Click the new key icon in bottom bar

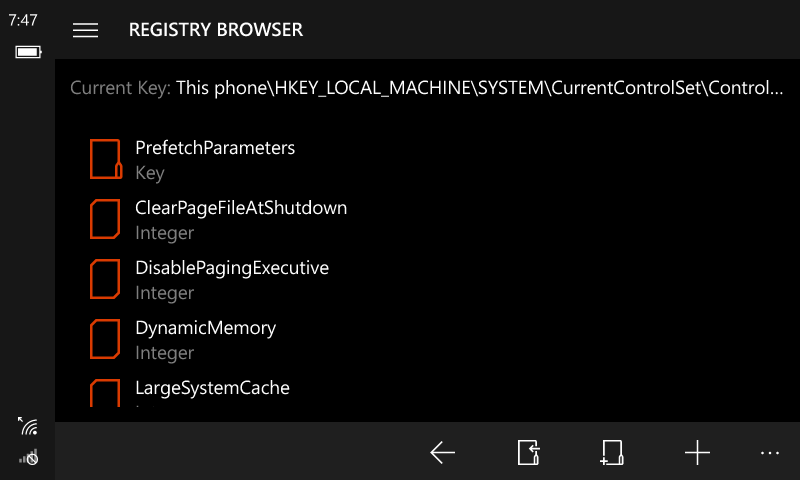click(612, 453)
